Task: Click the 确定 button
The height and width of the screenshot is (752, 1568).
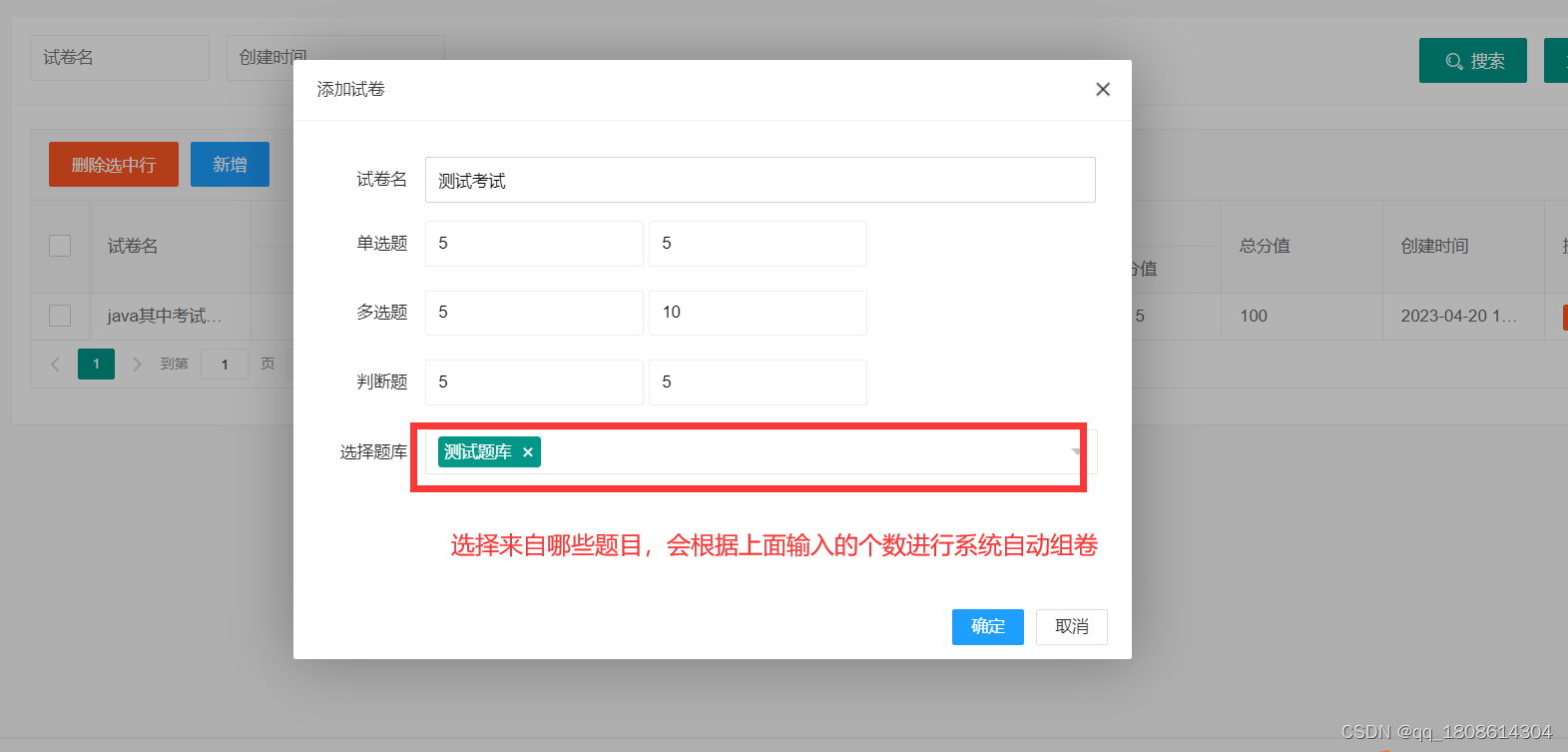Action: (988, 626)
